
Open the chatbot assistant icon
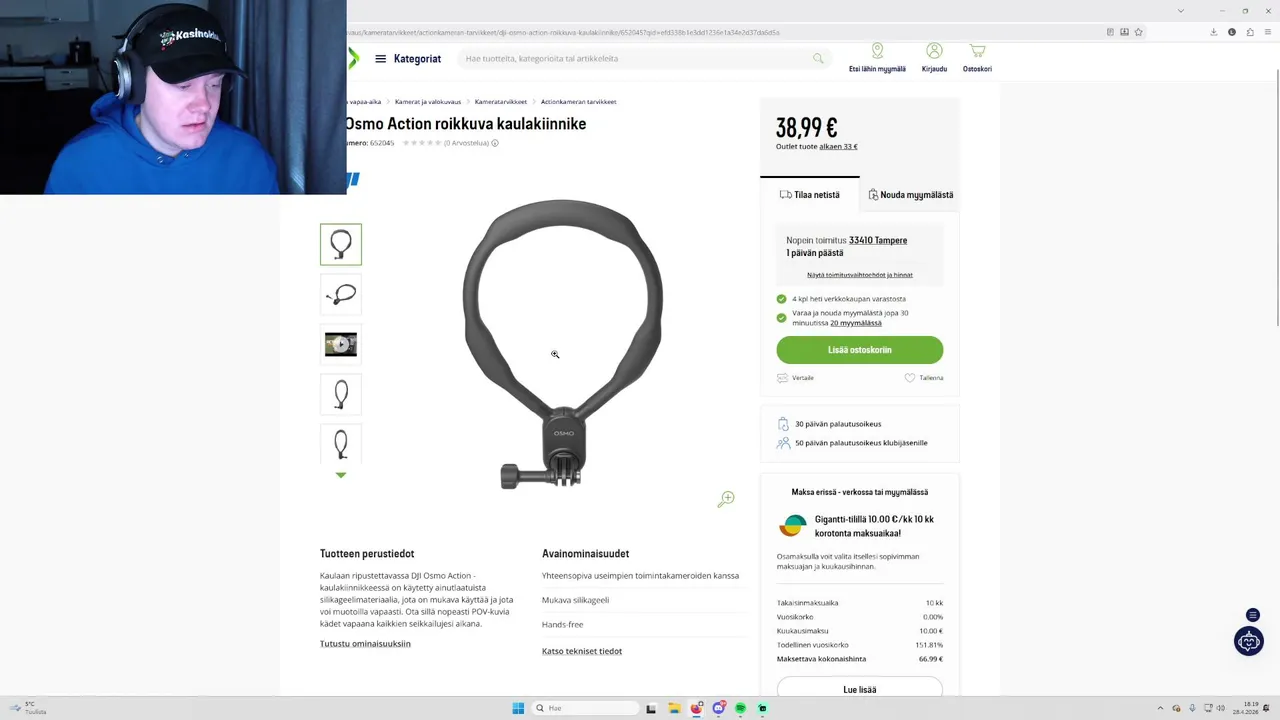coord(1249,641)
